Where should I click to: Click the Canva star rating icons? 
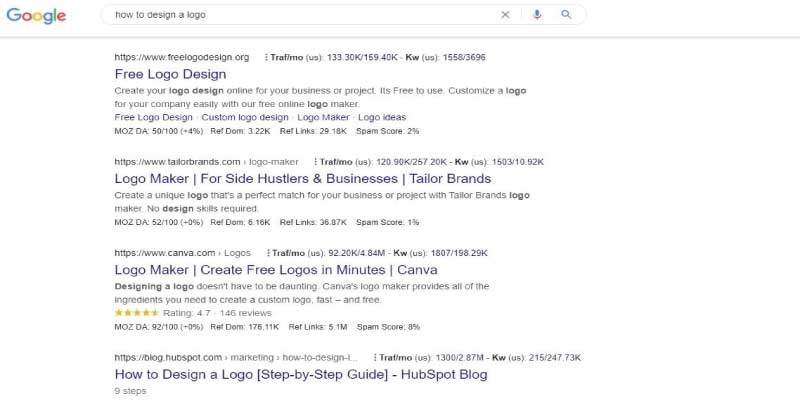click(x=136, y=313)
